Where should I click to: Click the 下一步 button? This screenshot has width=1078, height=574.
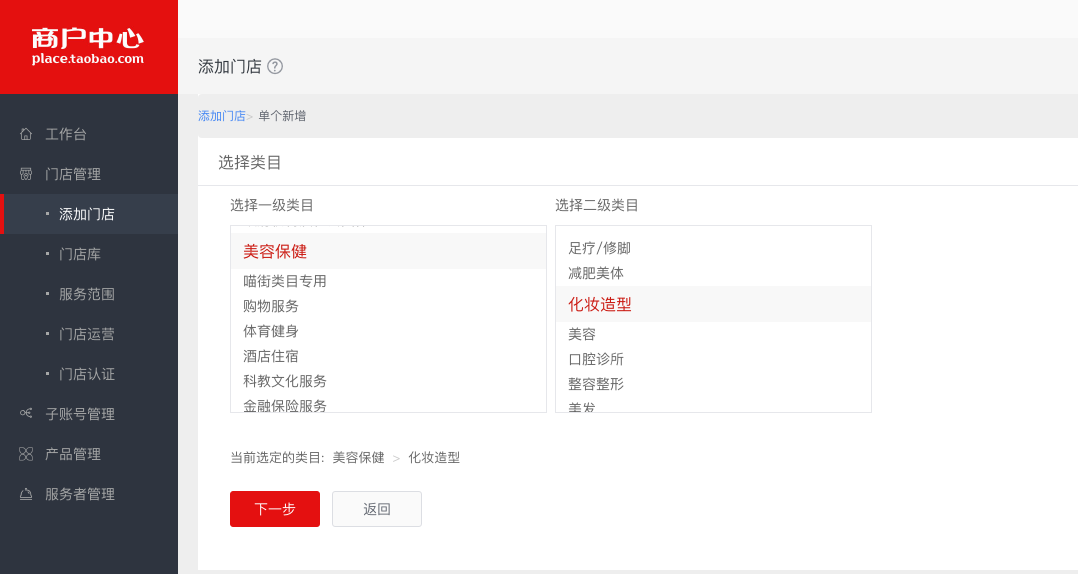coord(275,509)
